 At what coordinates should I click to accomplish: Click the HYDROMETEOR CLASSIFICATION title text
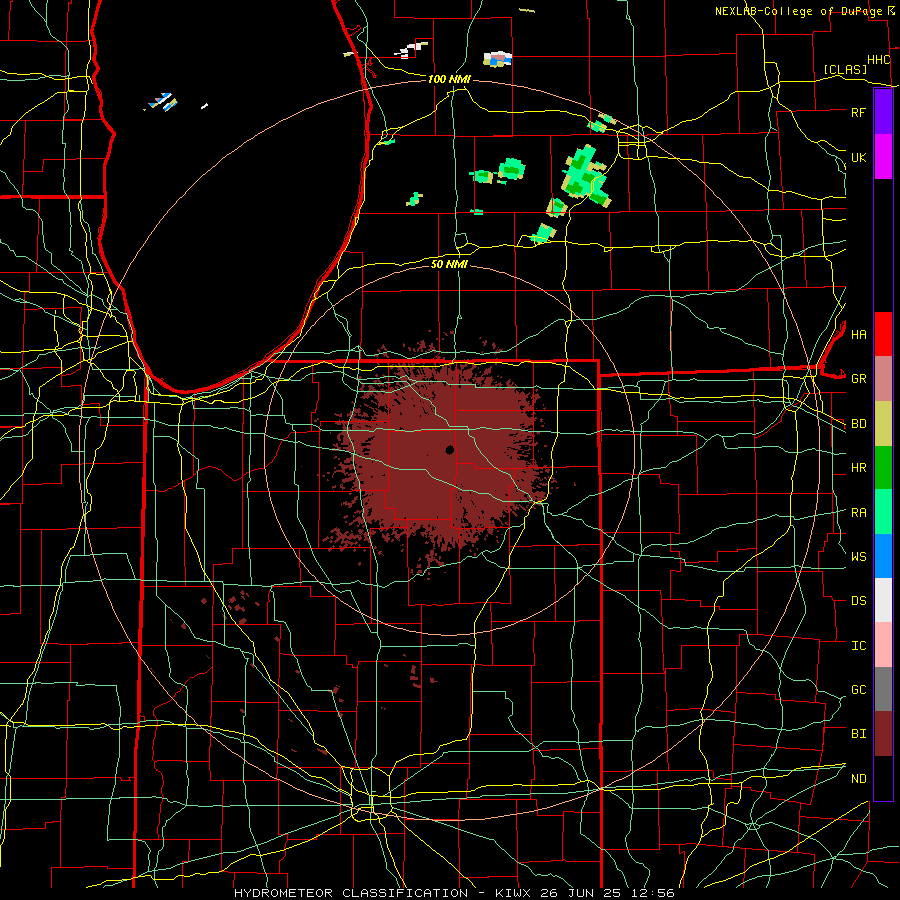(x=351, y=893)
